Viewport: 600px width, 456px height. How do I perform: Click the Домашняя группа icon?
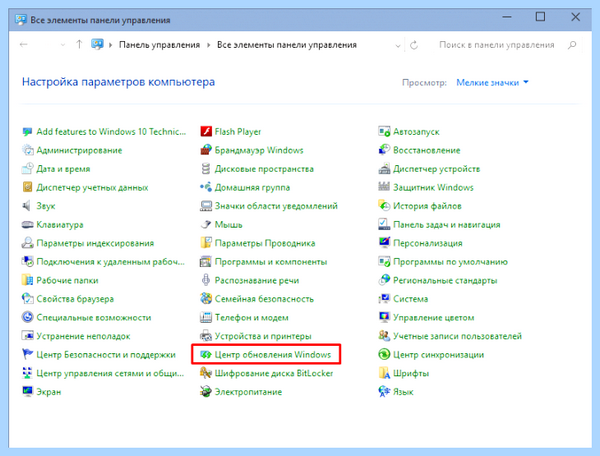[x=206, y=187]
